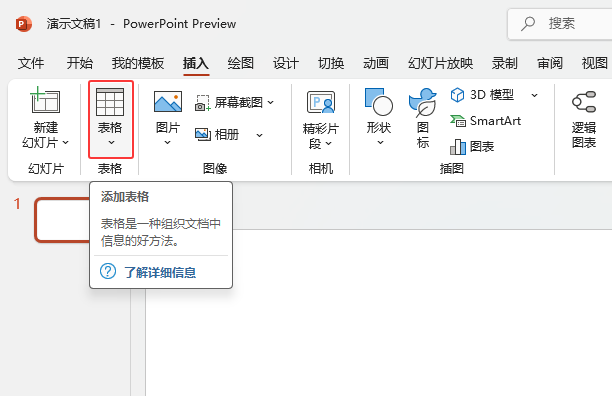
Task: Switch to the Review (审阅) tab
Action: point(550,63)
